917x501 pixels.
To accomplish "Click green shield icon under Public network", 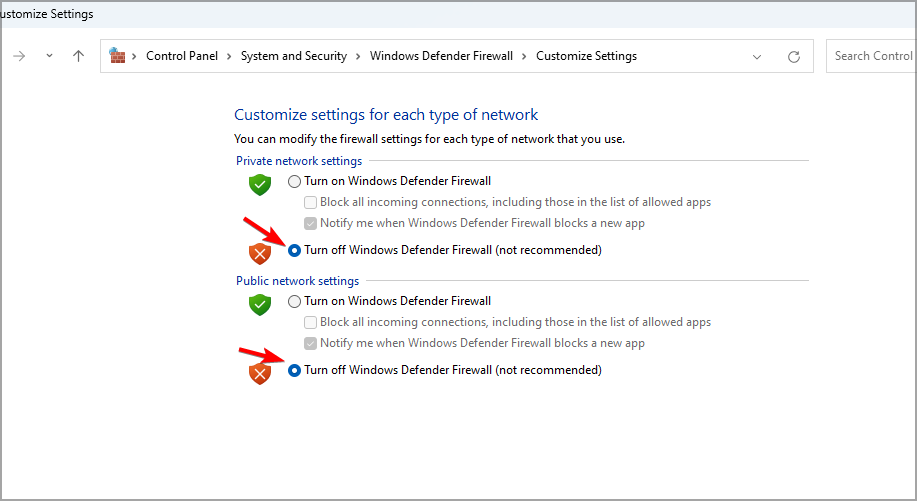I will point(260,304).
